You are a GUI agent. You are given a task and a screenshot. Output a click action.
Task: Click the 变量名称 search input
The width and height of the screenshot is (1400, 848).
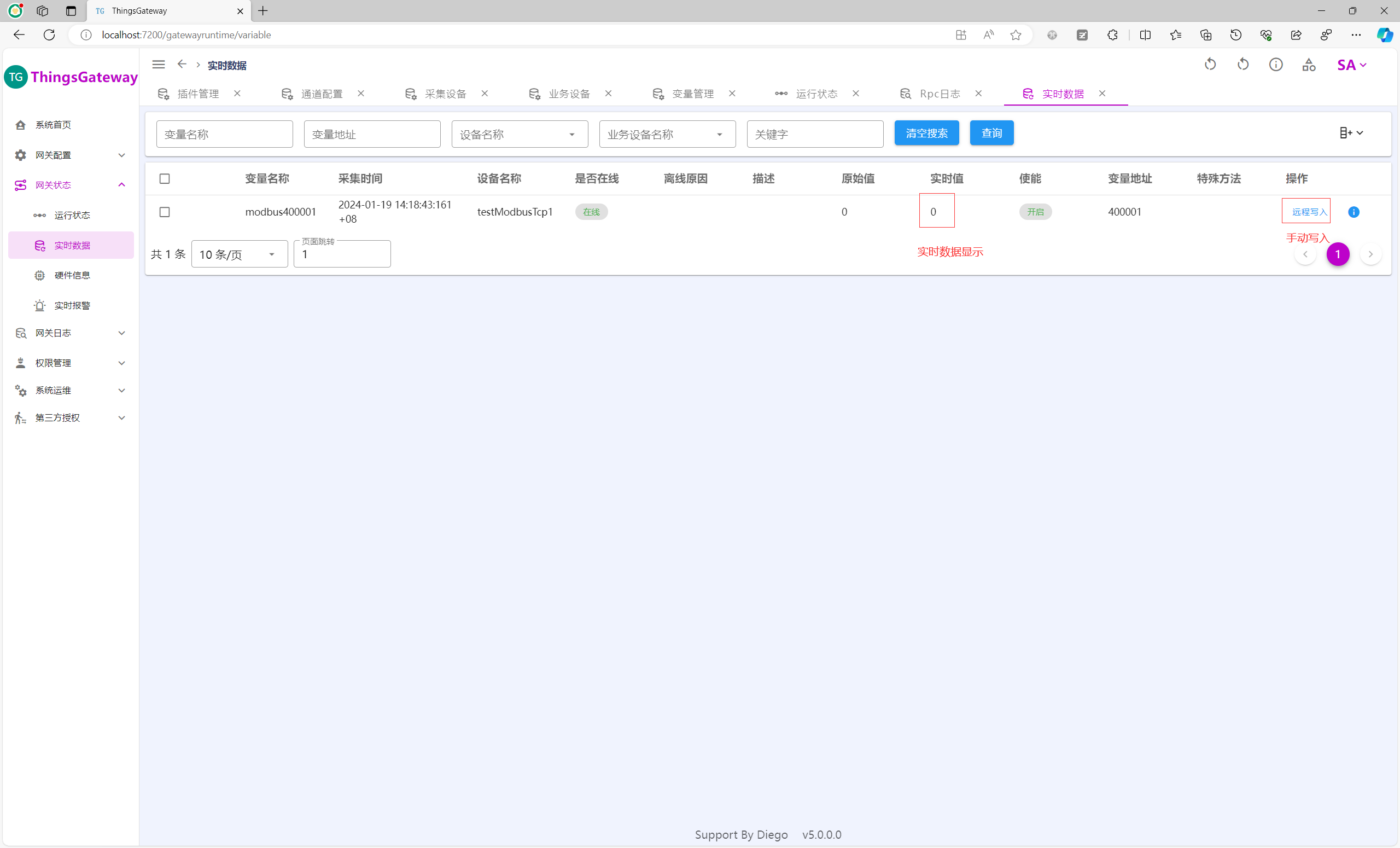point(224,134)
